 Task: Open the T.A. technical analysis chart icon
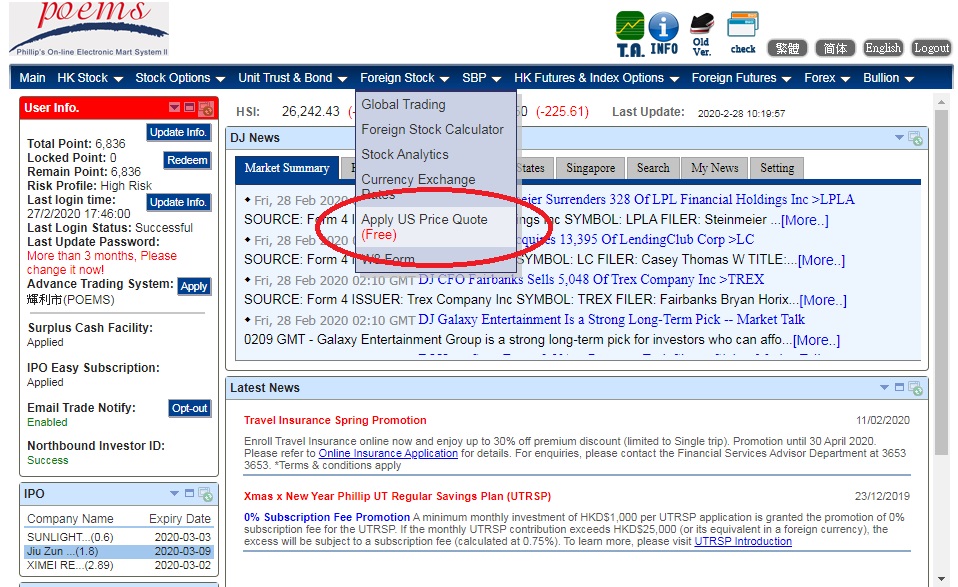click(x=630, y=33)
